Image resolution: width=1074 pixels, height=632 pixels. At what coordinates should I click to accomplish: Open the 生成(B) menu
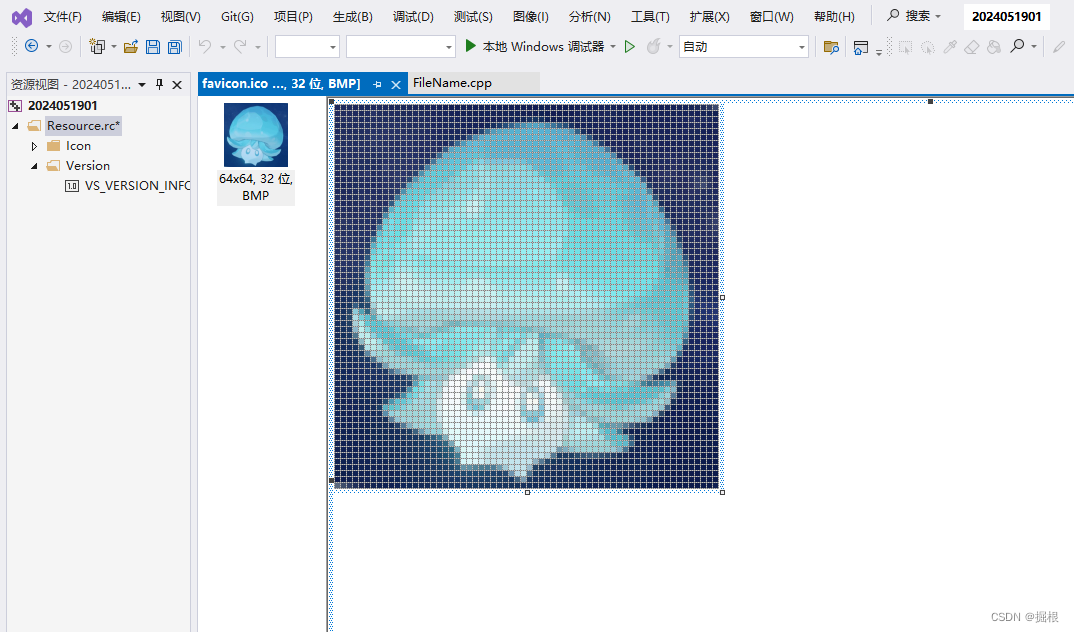[353, 16]
